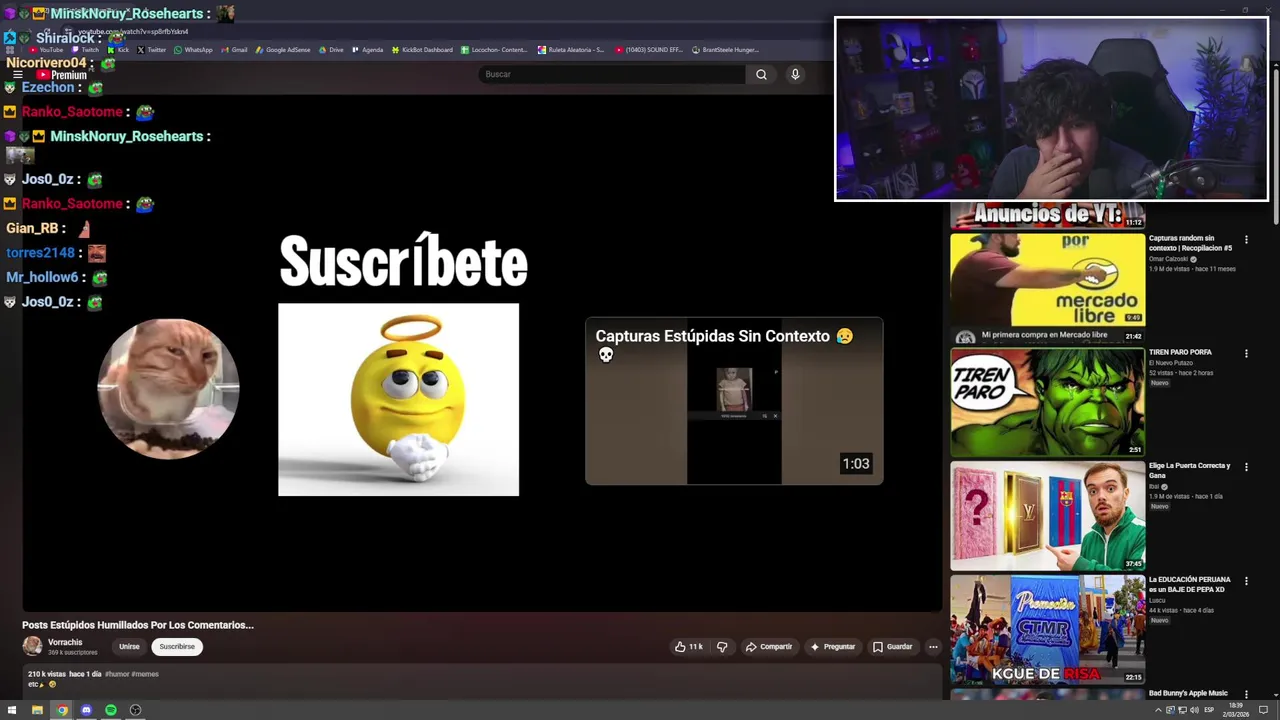Open the Google AdSense bookmark
The width and height of the screenshot is (1280, 720).
click(x=283, y=50)
